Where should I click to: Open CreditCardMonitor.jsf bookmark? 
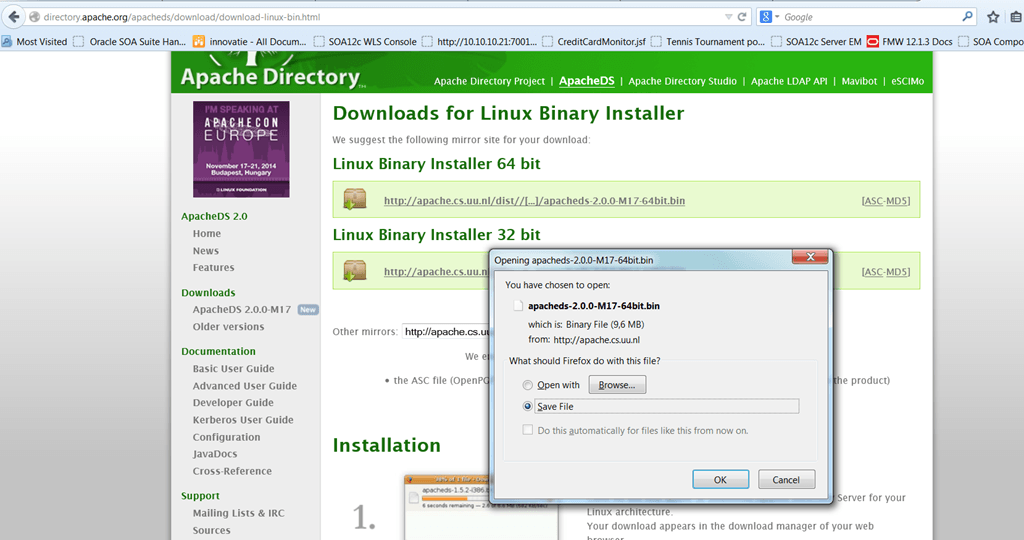click(594, 42)
